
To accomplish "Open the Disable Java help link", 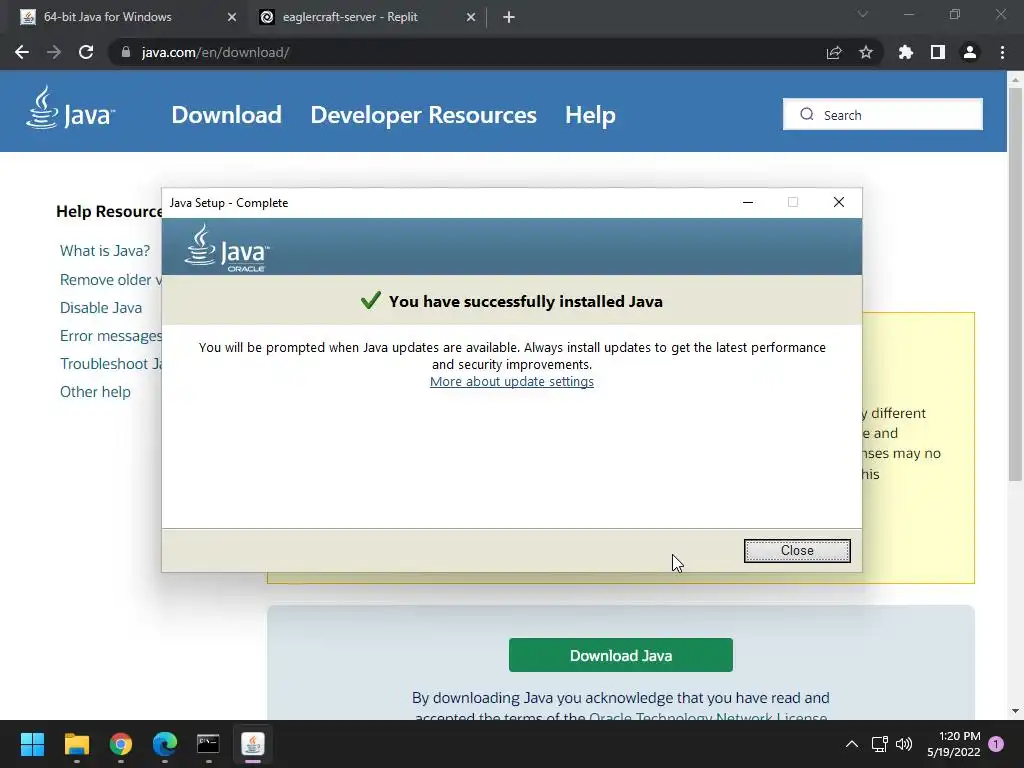I will (x=101, y=308).
